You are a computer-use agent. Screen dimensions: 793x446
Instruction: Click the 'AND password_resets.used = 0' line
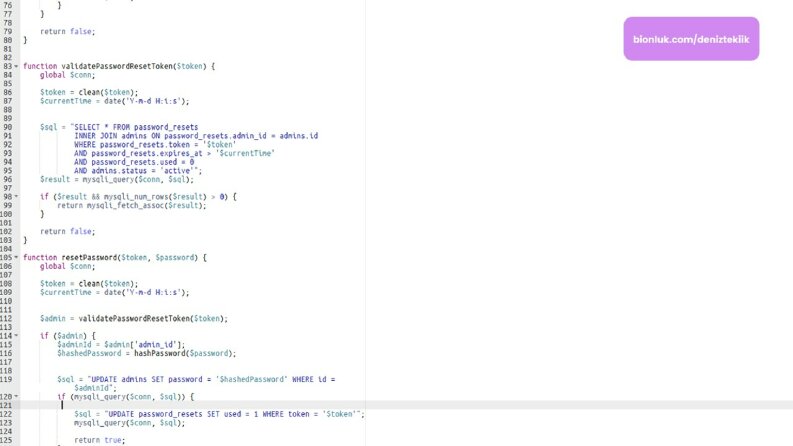click(x=134, y=162)
